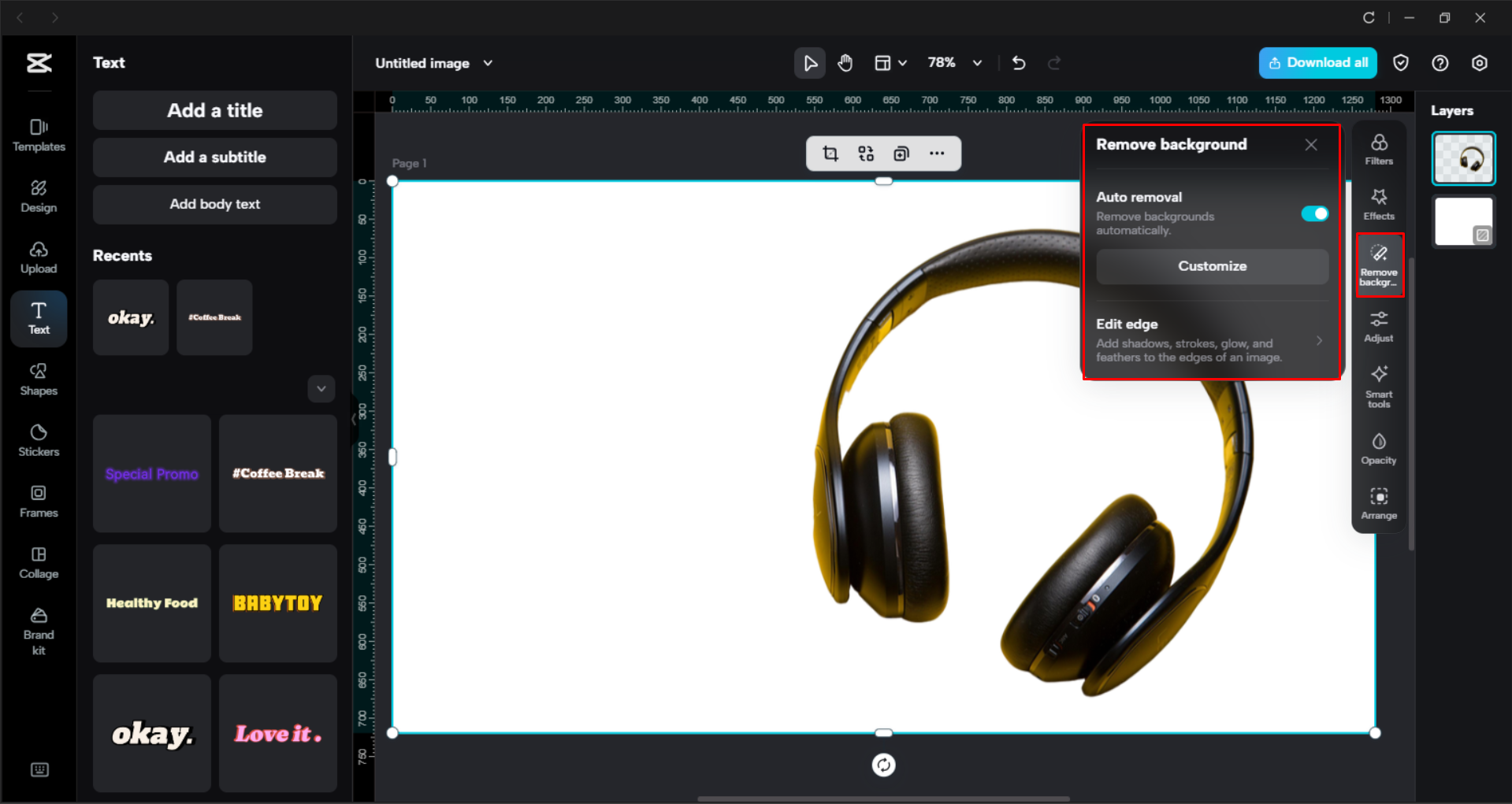Image resolution: width=1512 pixels, height=804 pixels.
Task: Expand the Recents text styles list
Action: [x=321, y=388]
